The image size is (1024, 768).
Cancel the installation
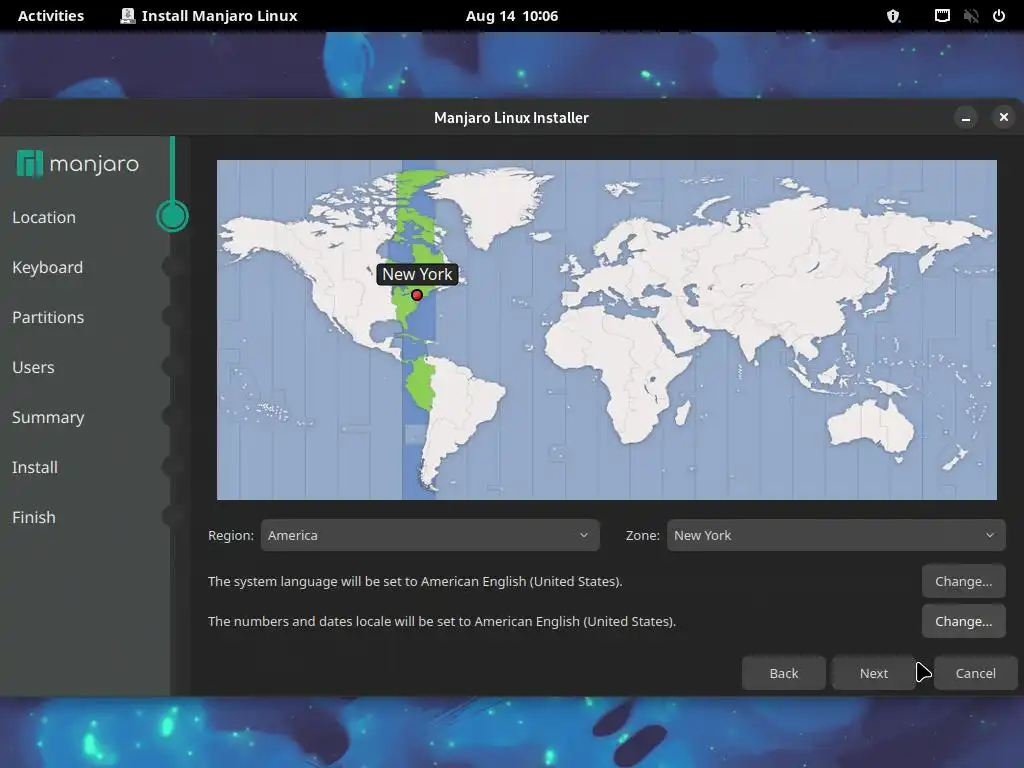click(976, 673)
